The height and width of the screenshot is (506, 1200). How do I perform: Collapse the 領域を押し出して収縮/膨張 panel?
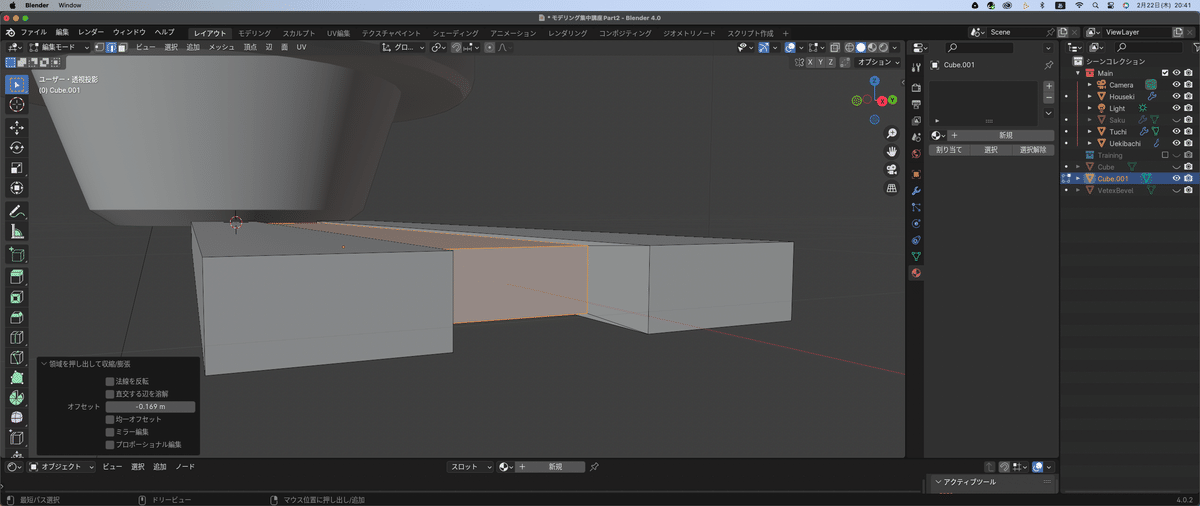(x=44, y=364)
